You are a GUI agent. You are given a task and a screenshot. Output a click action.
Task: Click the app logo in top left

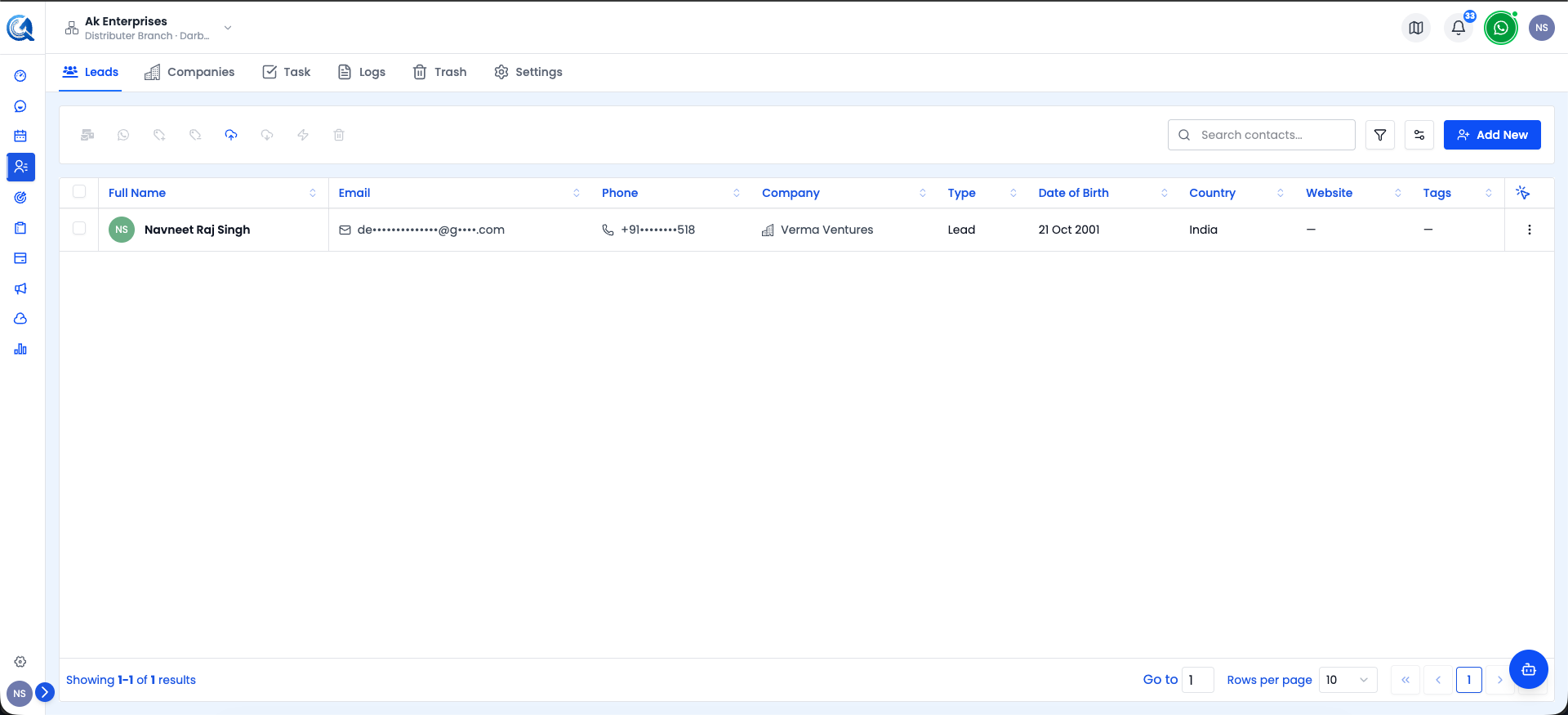pos(20,28)
